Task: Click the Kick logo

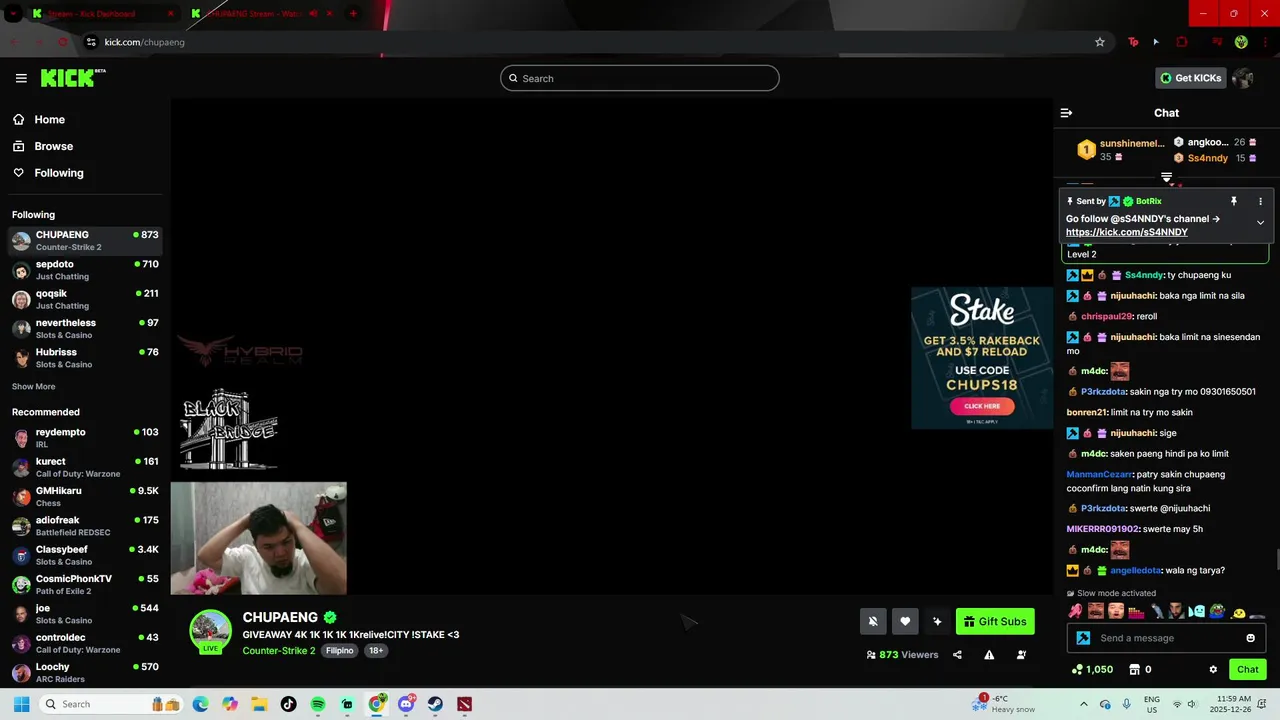Action: click(x=73, y=78)
